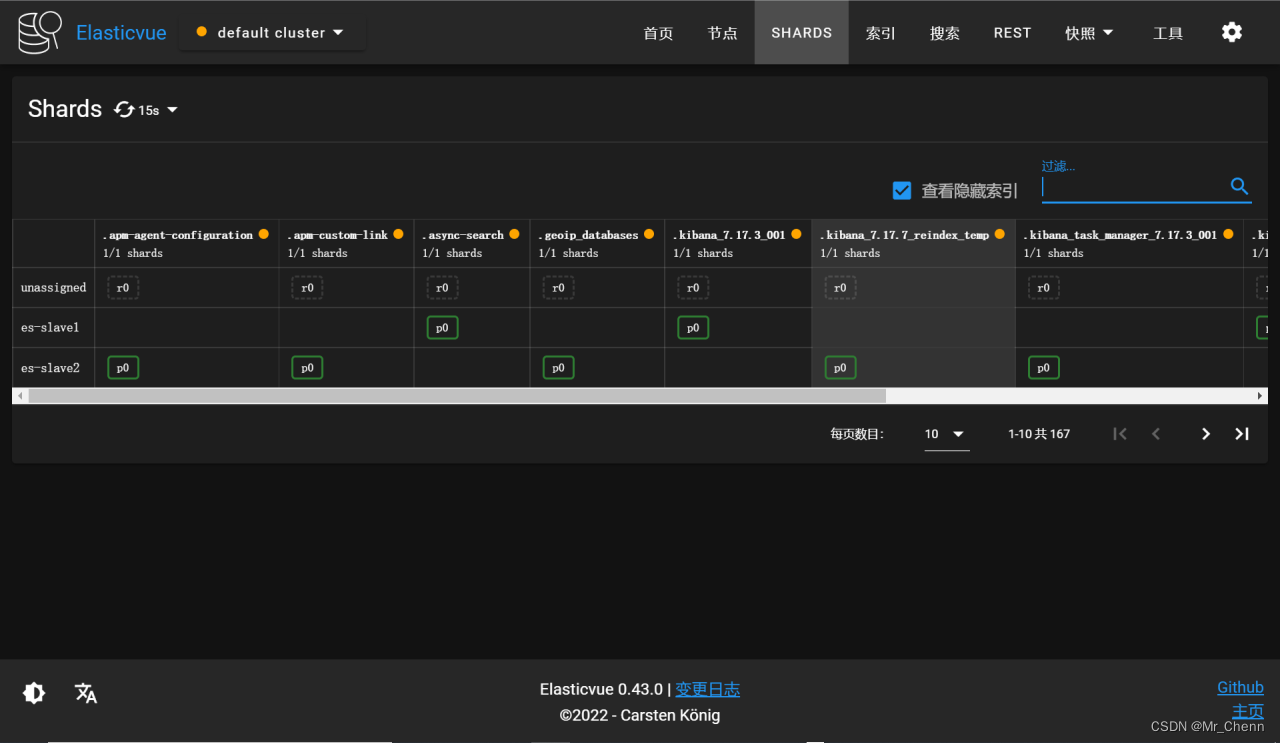Click unassigned r0 shard of .kibana_7.17.7_reindex_temp
Viewport: 1280px width, 743px height.
[840, 288]
